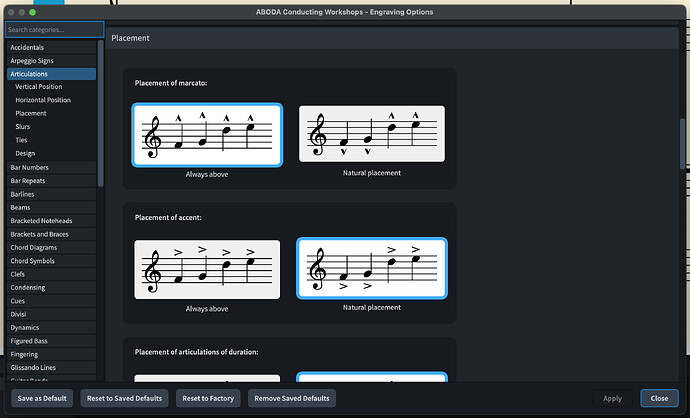Open the Dynamics category
The height and width of the screenshot is (418, 690).
click(51, 327)
